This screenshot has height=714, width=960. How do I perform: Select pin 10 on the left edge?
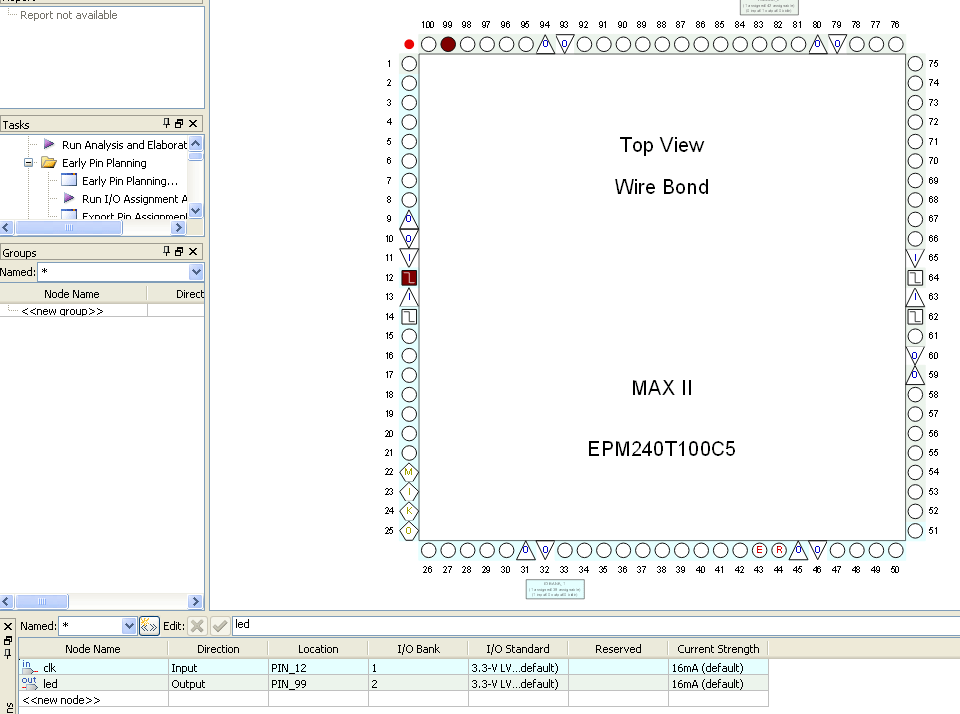pyautogui.click(x=409, y=239)
